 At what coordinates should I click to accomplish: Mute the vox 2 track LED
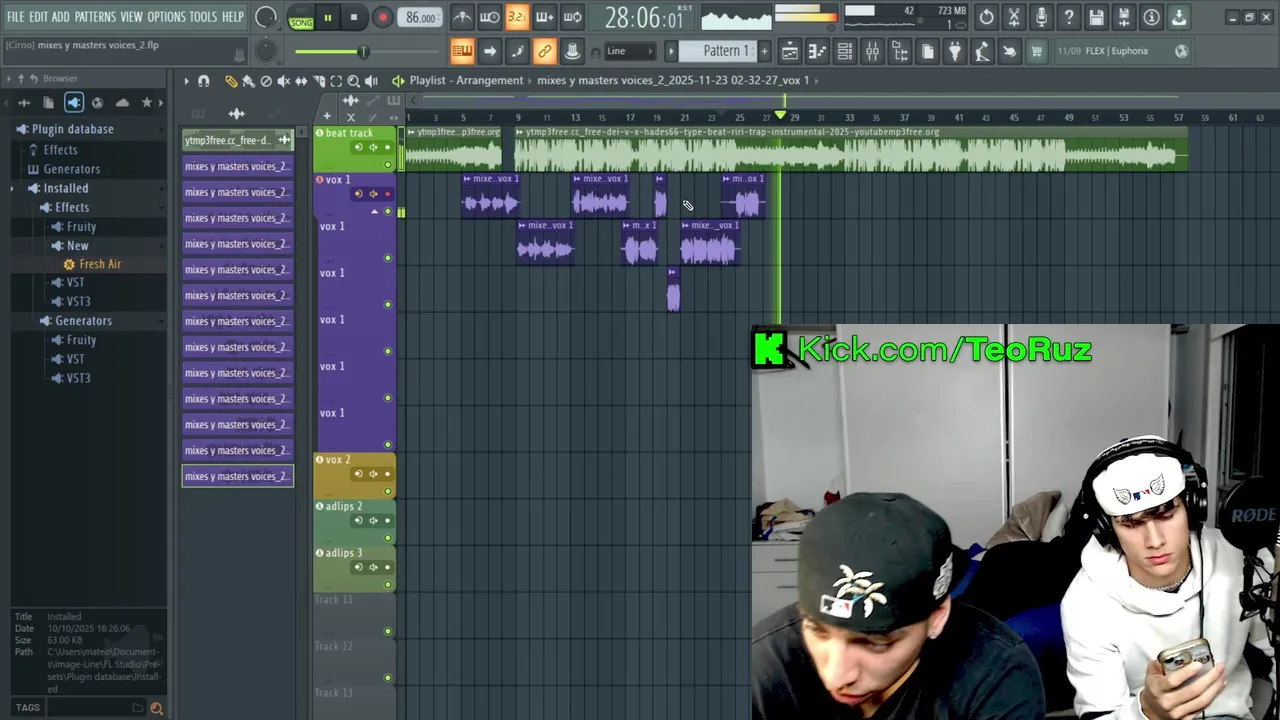coord(388,491)
